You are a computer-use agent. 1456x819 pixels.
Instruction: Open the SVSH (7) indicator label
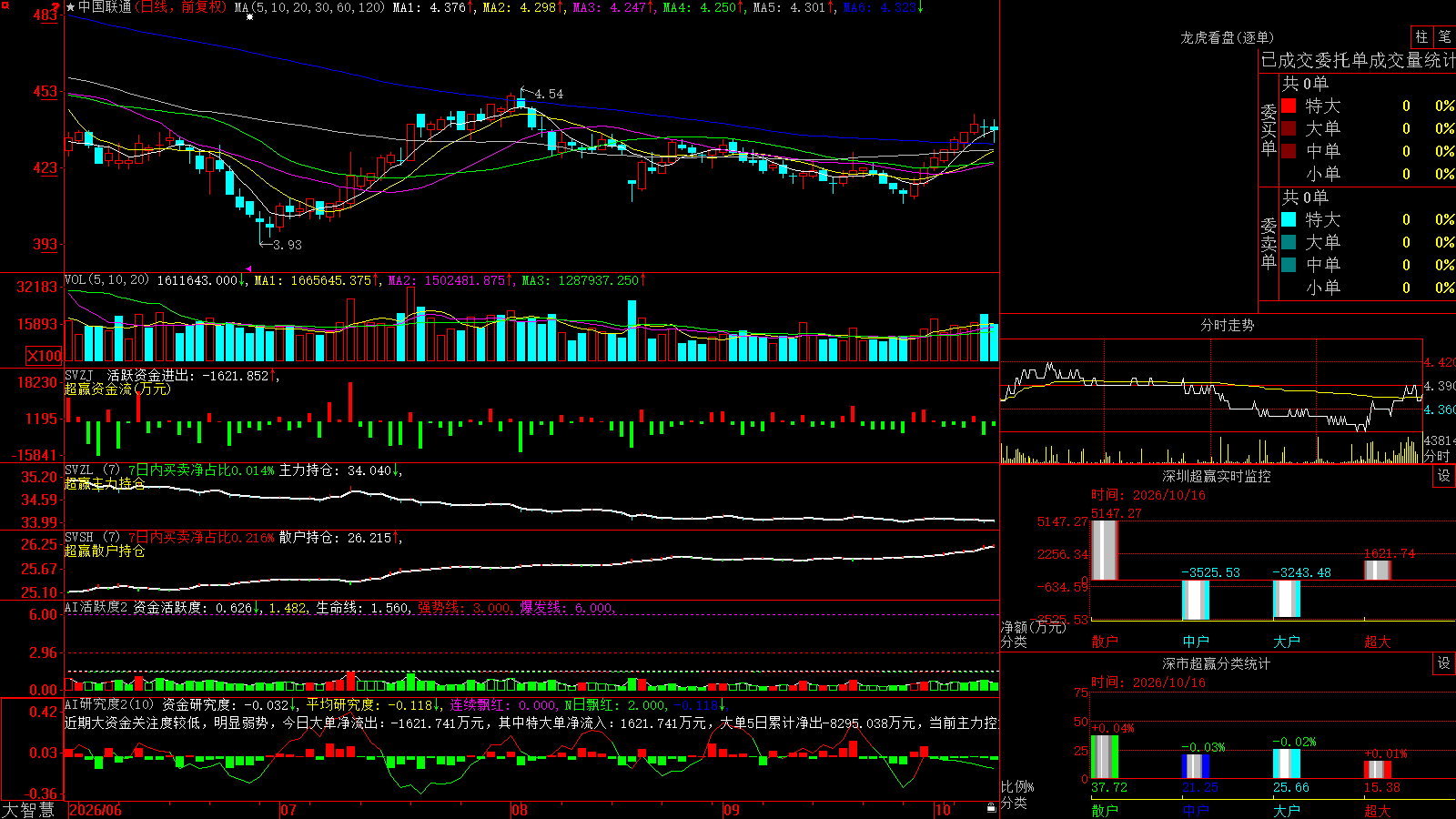point(93,538)
